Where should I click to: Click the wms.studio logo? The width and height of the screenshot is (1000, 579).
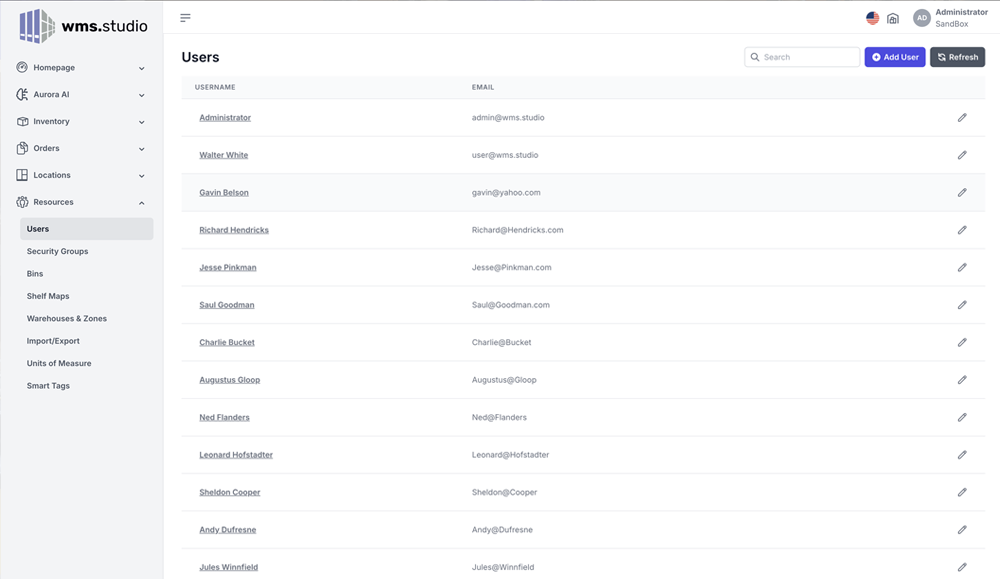tap(83, 26)
